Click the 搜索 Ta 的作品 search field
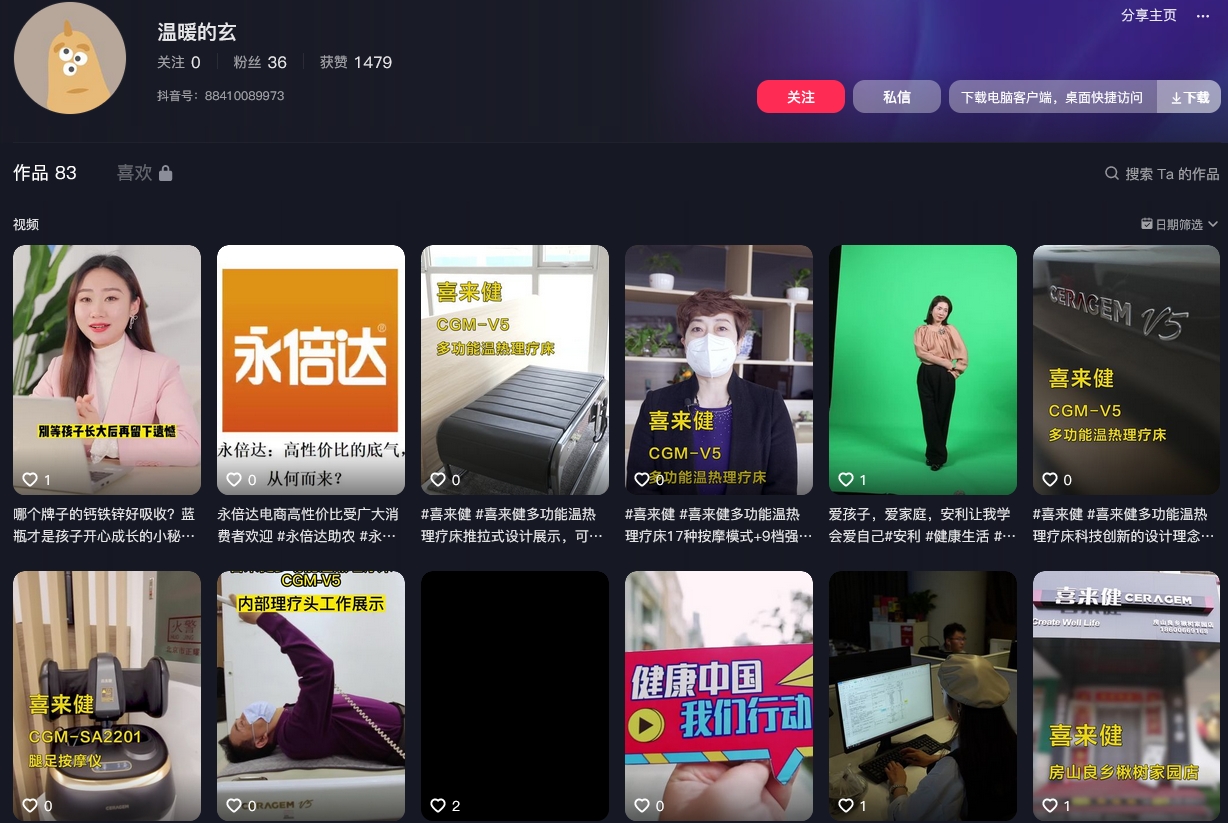 [1162, 174]
